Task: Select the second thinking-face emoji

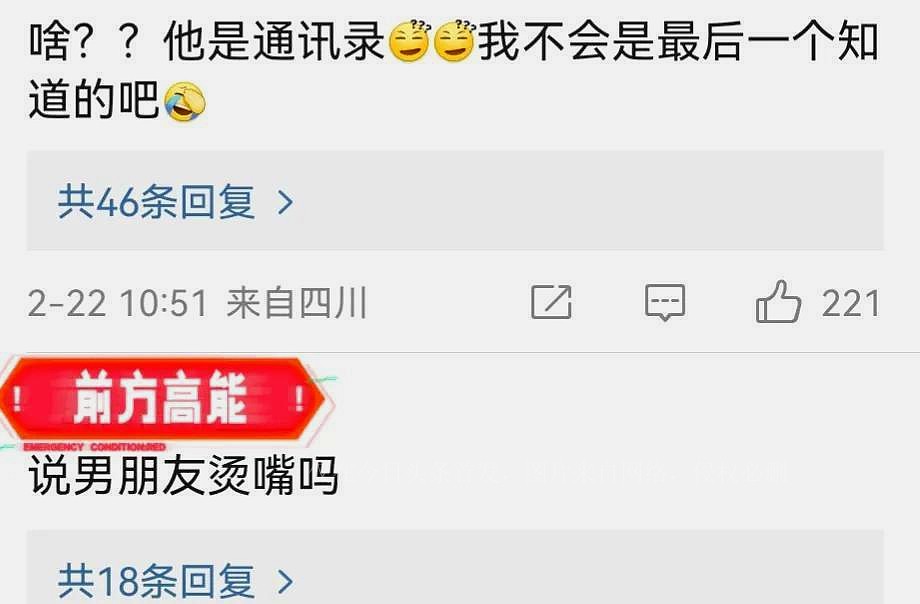Action: coord(455,41)
